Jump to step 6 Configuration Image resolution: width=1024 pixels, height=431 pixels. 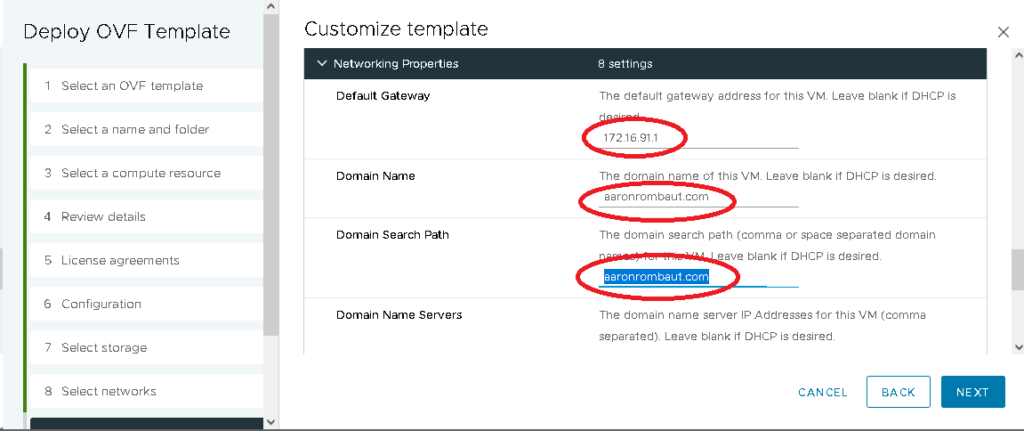click(101, 304)
